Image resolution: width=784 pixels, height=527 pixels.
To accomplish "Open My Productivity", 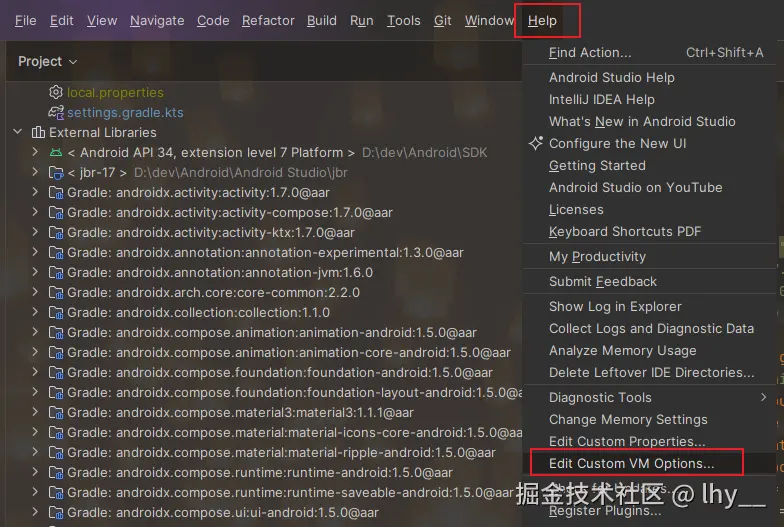I will point(649,256).
